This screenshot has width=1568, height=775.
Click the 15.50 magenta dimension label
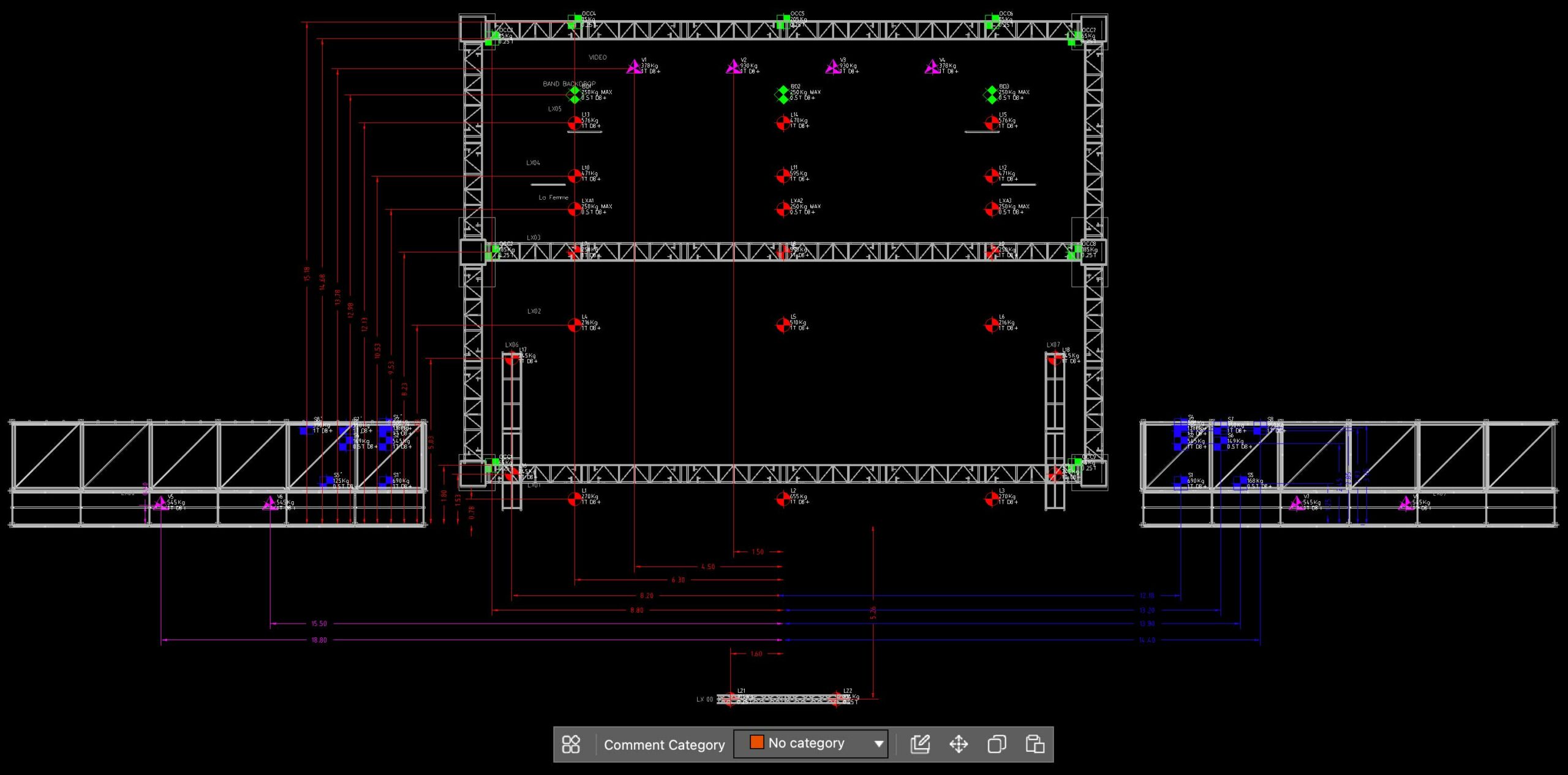pos(319,624)
